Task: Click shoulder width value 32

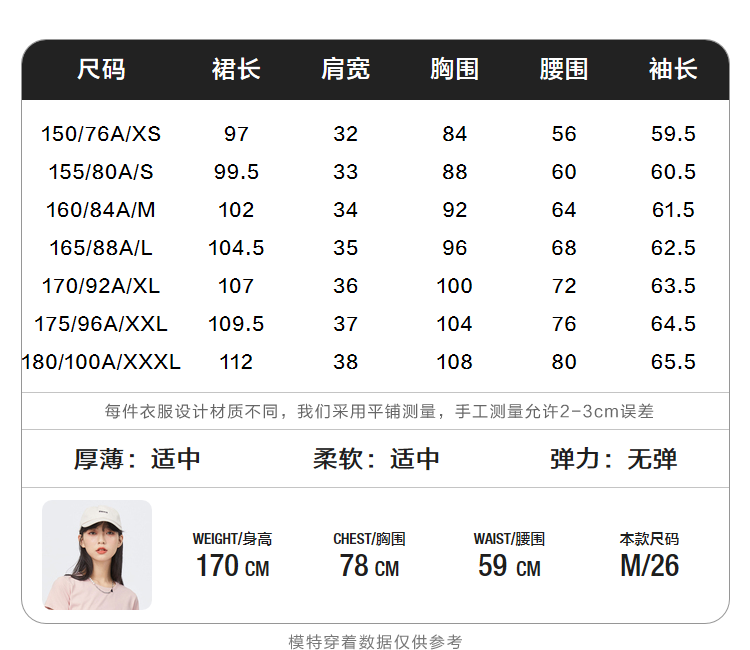Action: click(x=345, y=134)
